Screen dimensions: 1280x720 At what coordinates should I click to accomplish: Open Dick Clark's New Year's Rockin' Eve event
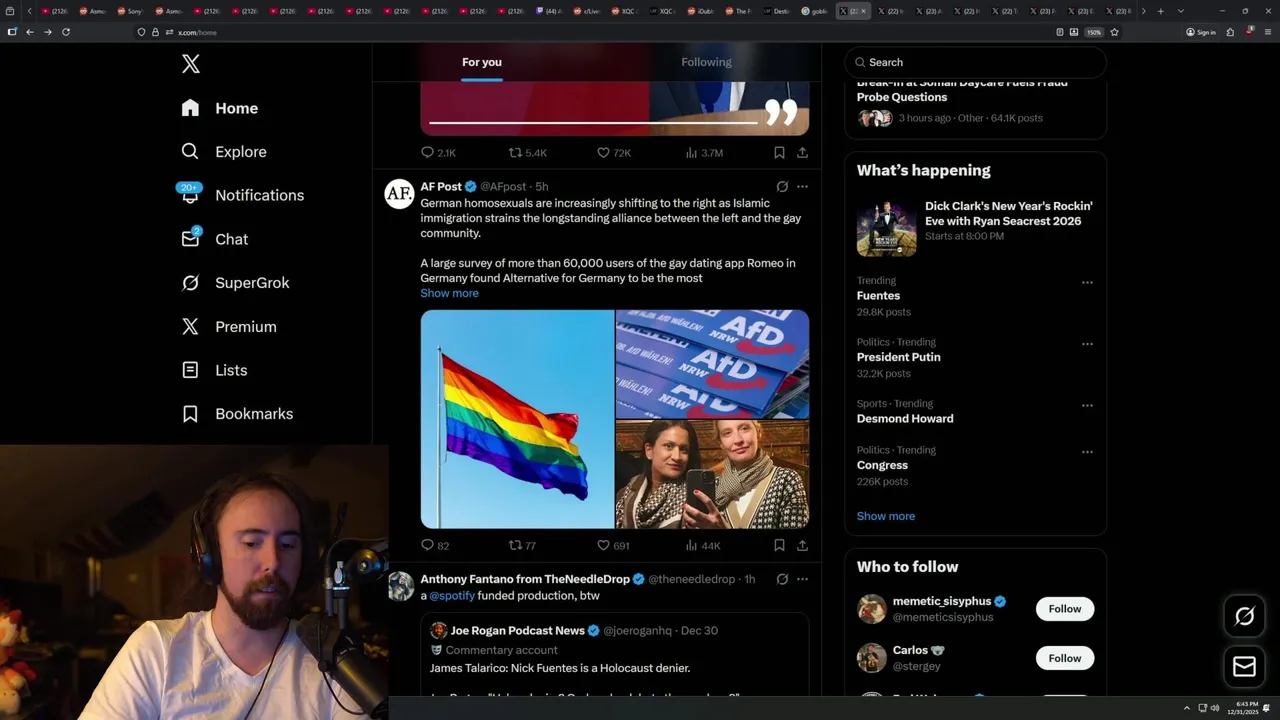[975, 228]
